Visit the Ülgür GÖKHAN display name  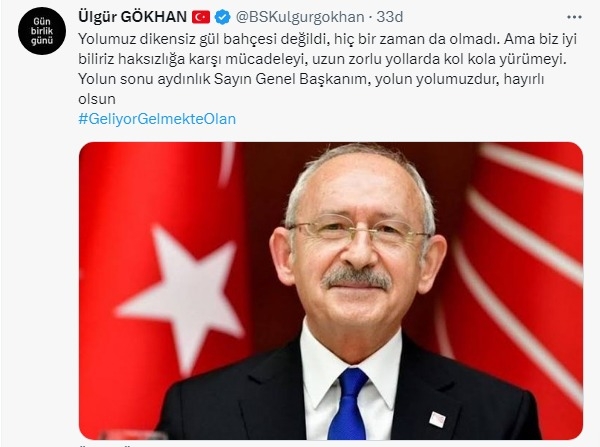pos(132,17)
